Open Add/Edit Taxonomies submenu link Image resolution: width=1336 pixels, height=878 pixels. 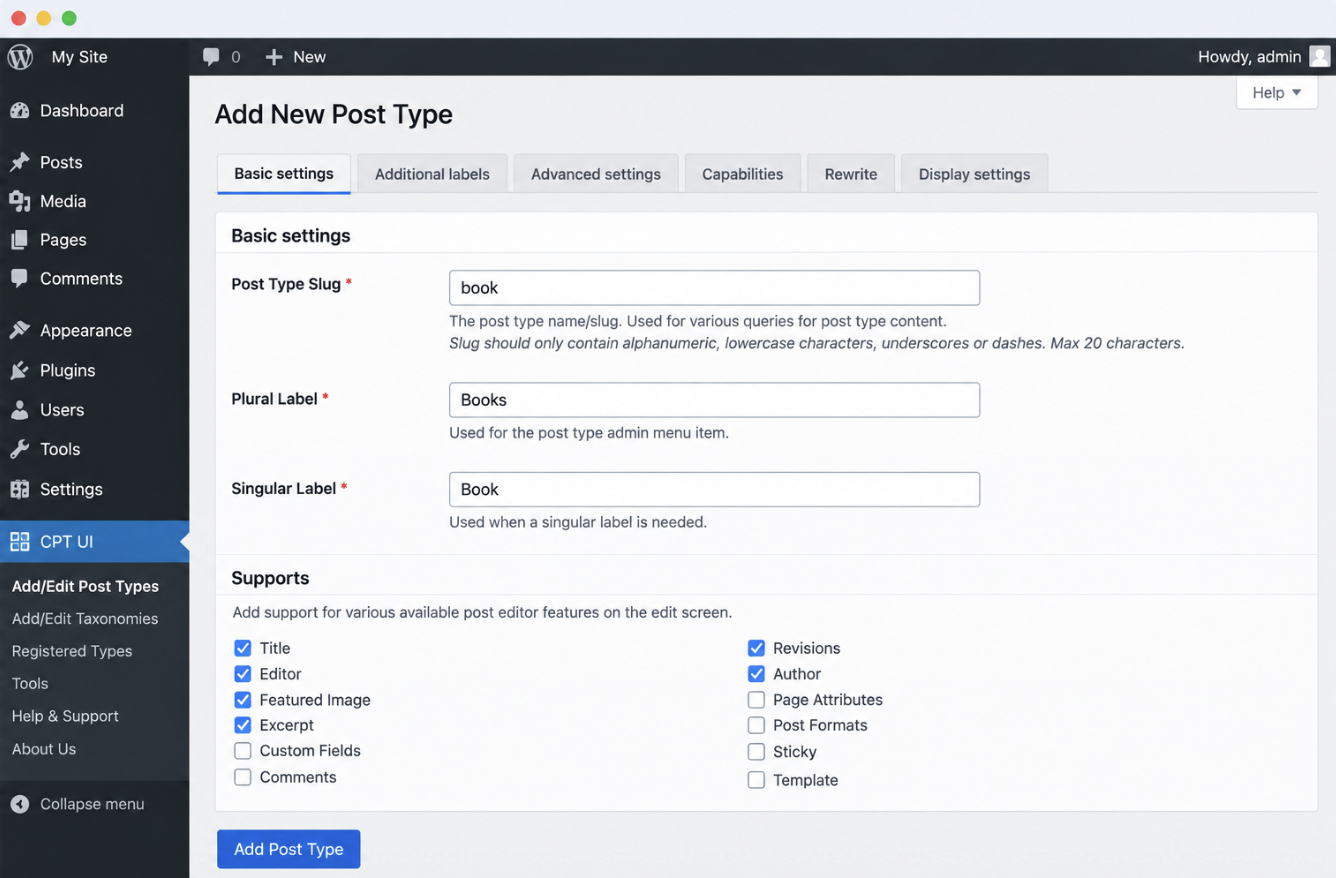85,619
